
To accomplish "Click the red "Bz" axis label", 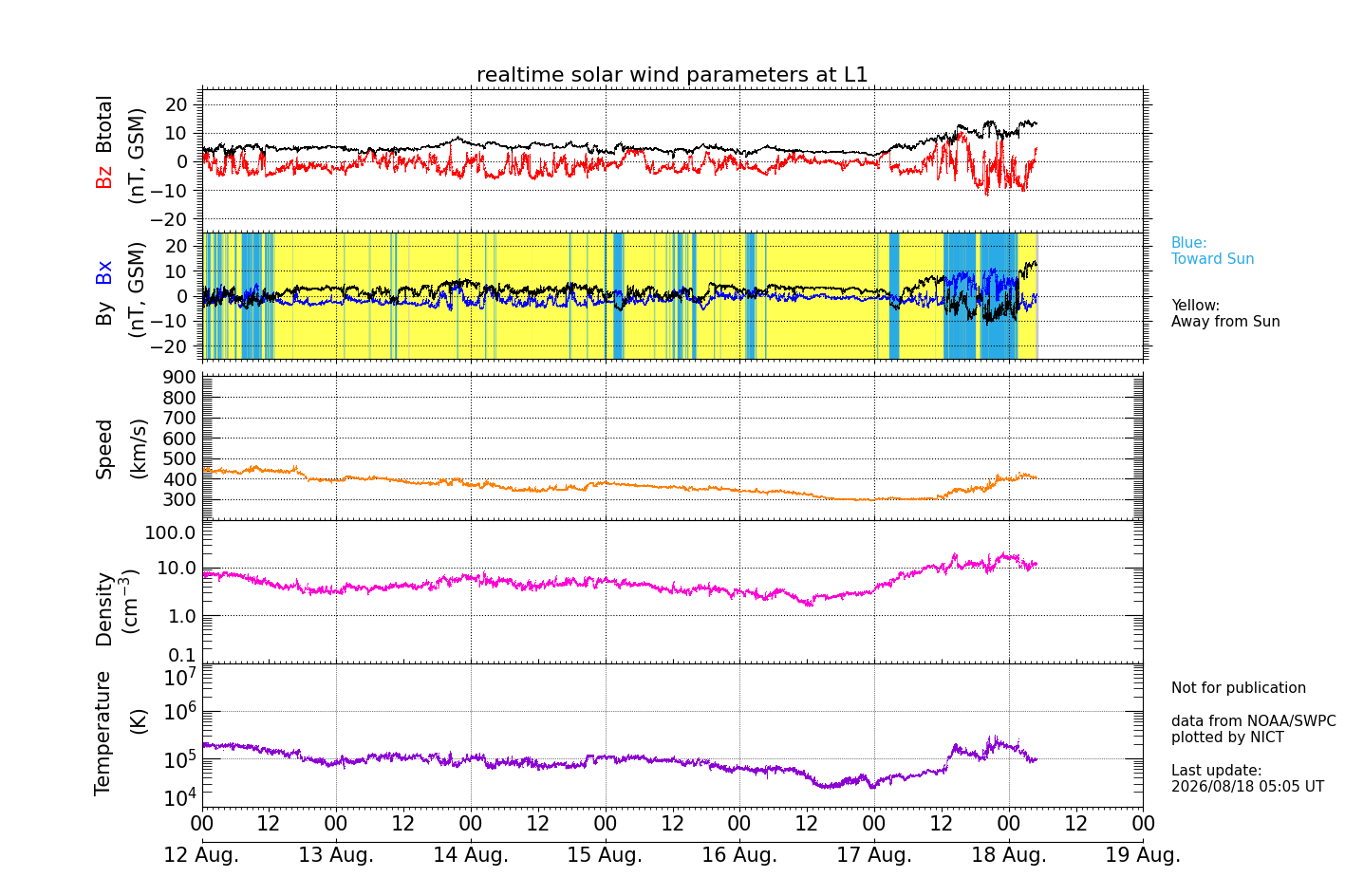I will [x=104, y=177].
